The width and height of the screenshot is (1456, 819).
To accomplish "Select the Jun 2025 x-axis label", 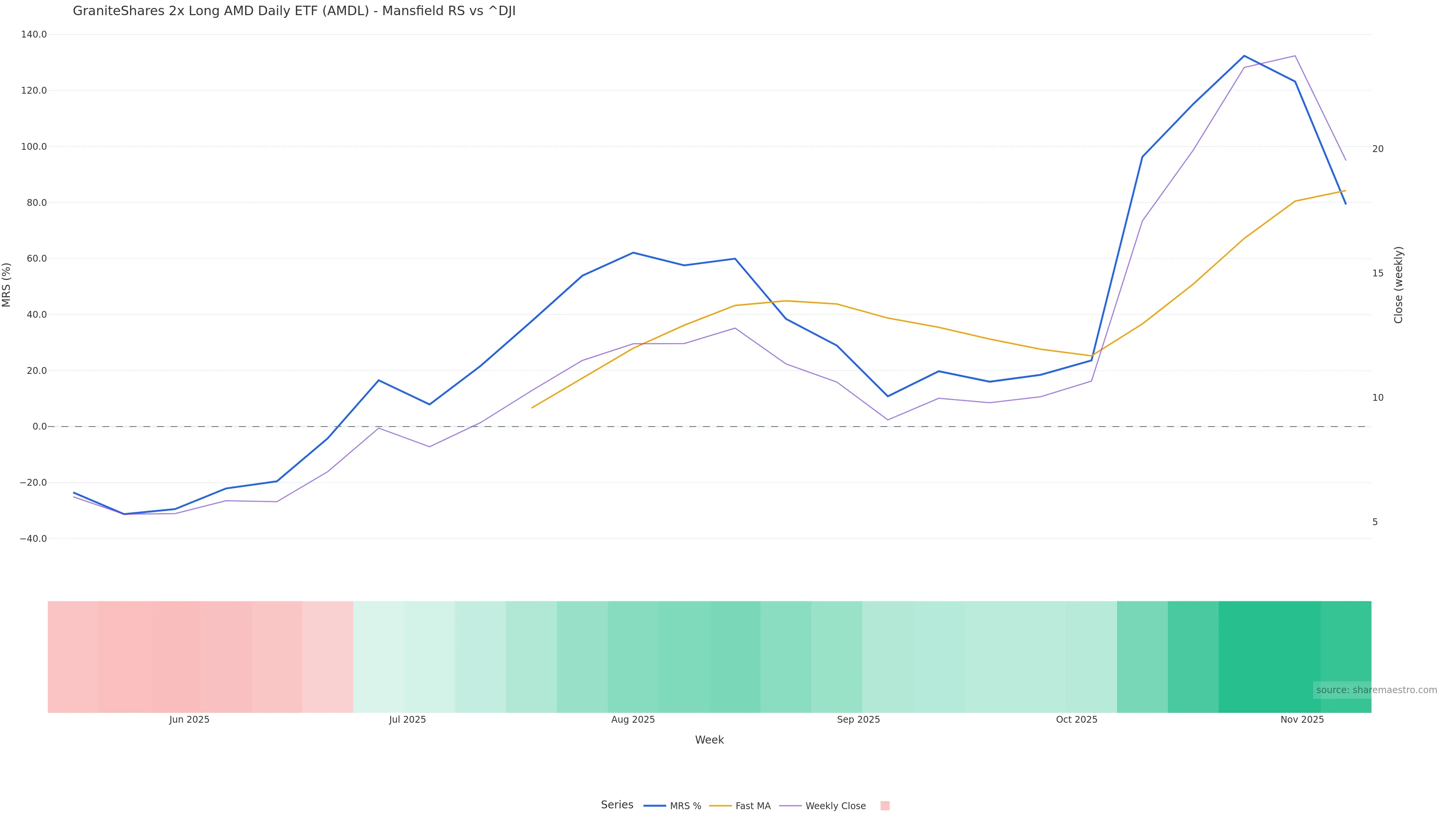I will pyautogui.click(x=189, y=720).
